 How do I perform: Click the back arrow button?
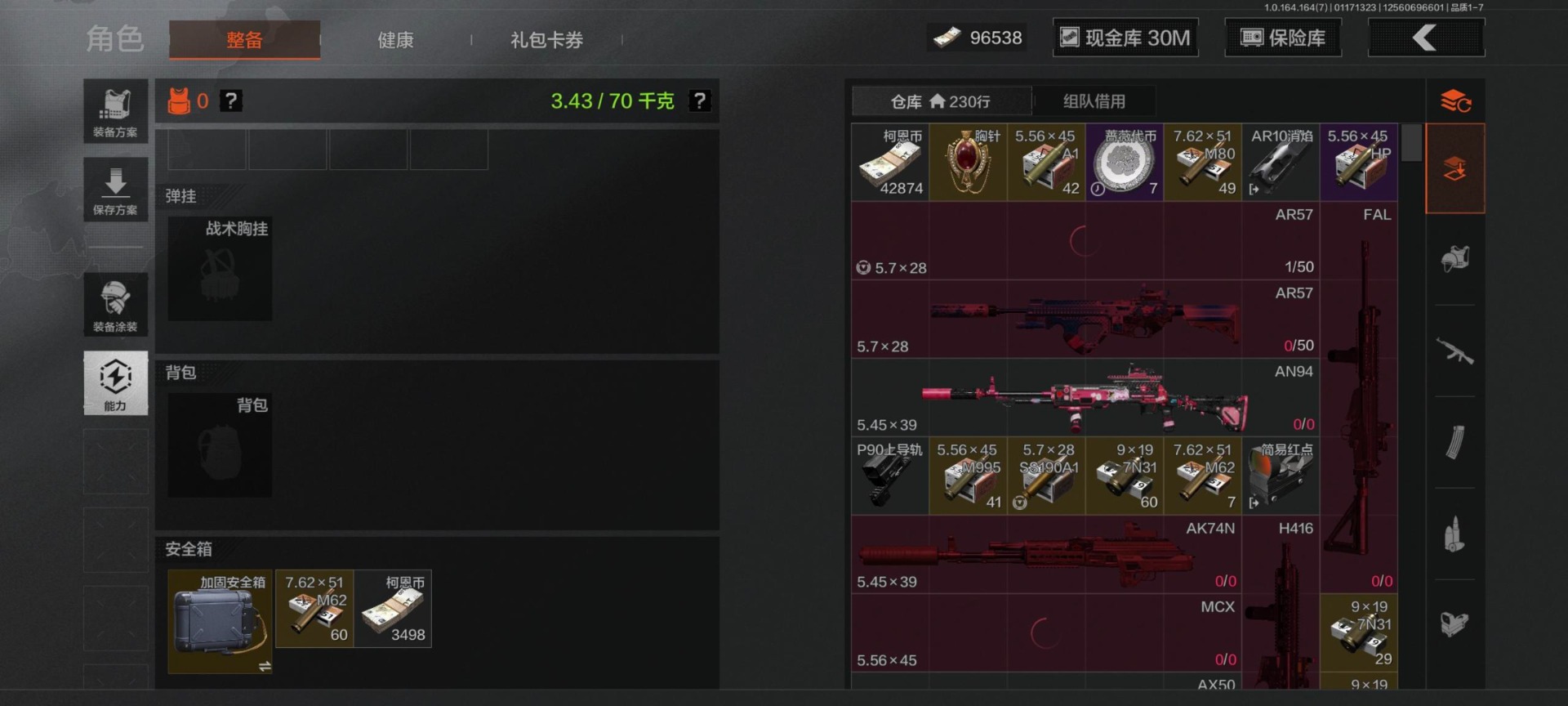1426,38
